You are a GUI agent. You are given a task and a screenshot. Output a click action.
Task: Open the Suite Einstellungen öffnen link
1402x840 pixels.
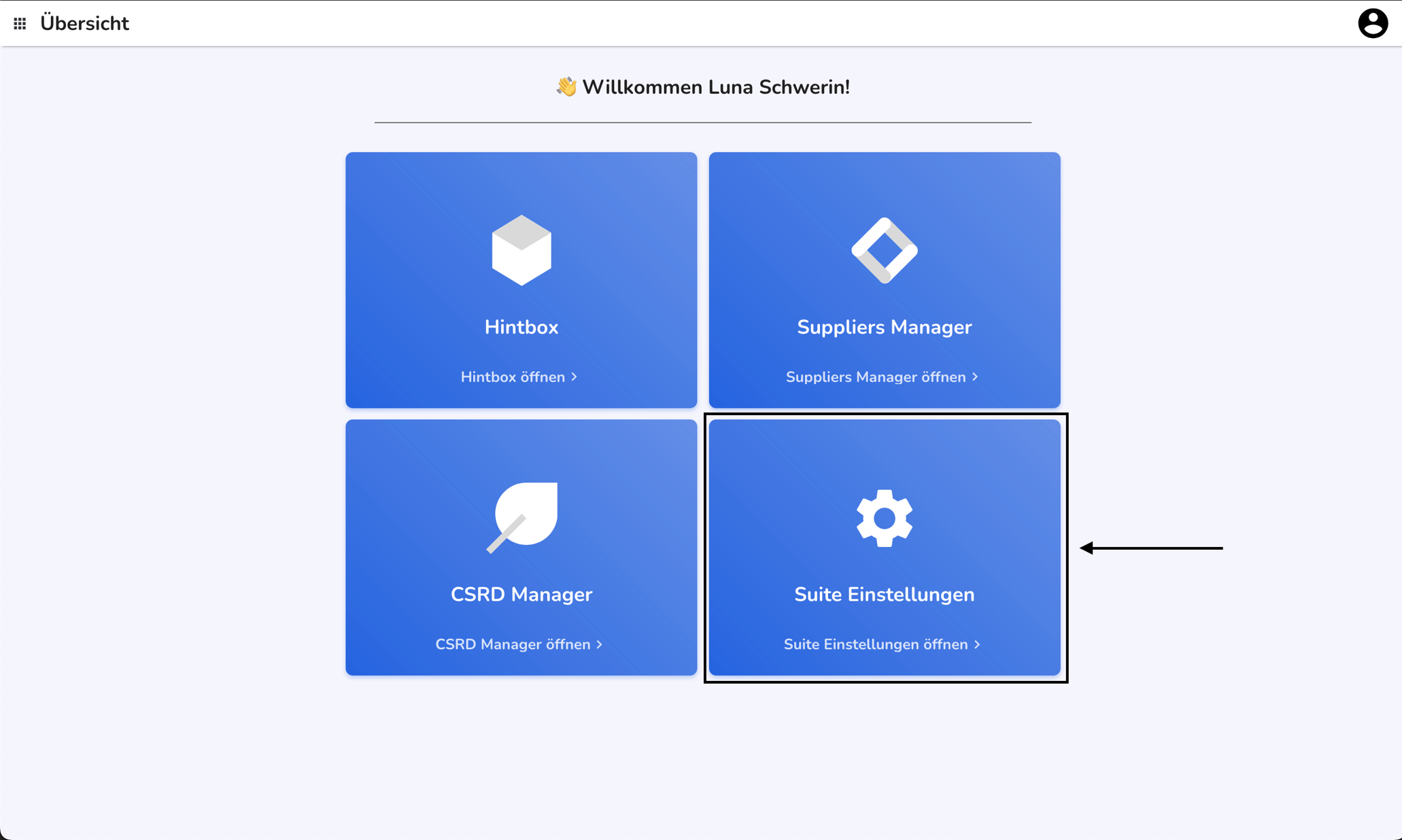click(x=883, y=644)
